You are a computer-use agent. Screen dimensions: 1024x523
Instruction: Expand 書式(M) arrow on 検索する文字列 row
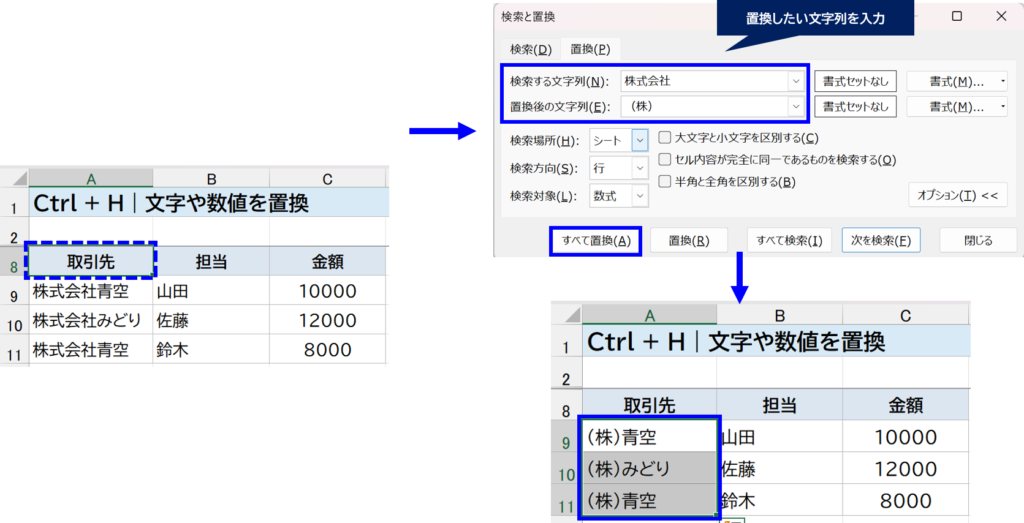coord(1003,82)
